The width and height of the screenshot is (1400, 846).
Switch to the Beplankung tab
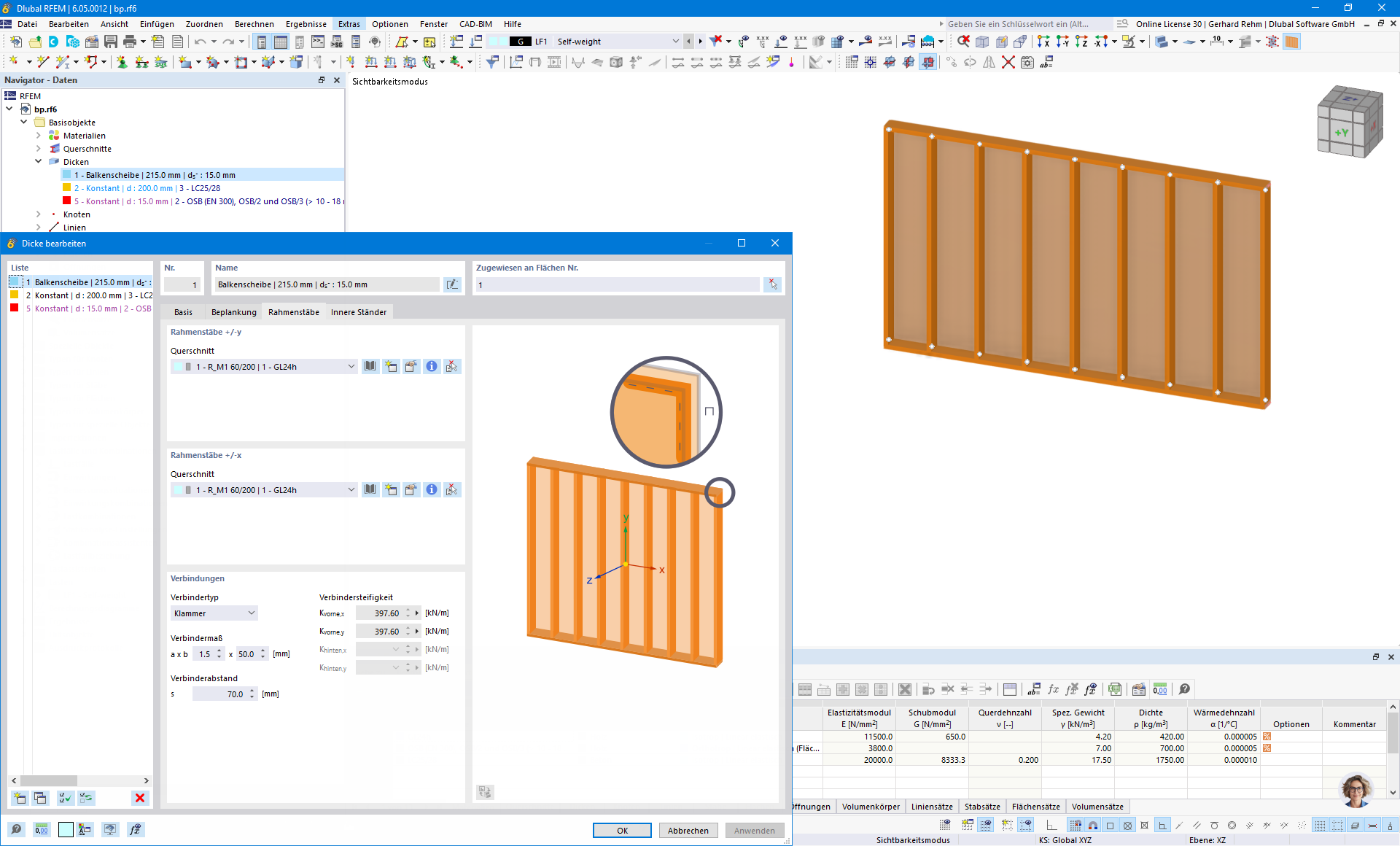pyautogui.click(x=233, y=311)
